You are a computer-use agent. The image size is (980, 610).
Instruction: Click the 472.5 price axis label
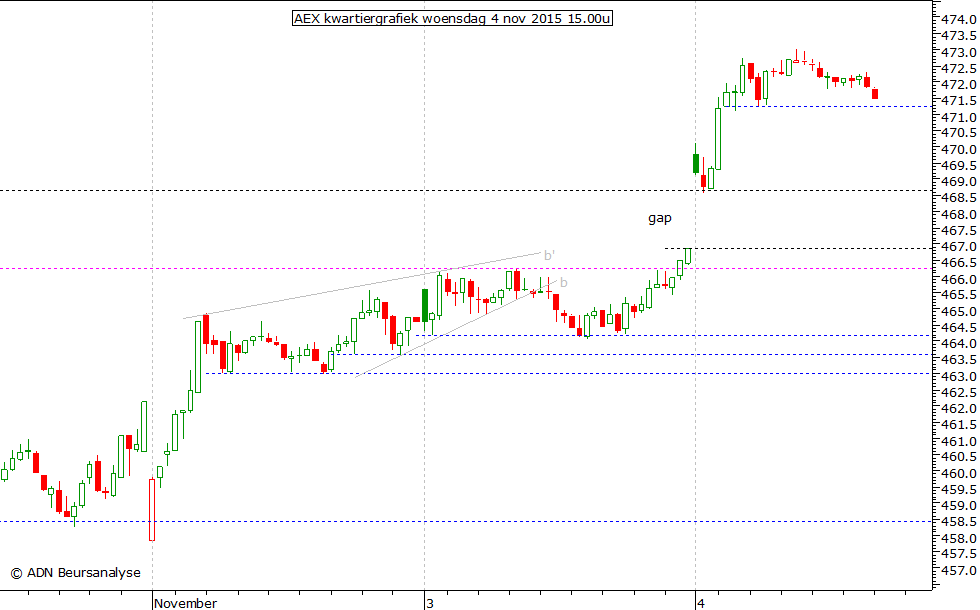958,68
